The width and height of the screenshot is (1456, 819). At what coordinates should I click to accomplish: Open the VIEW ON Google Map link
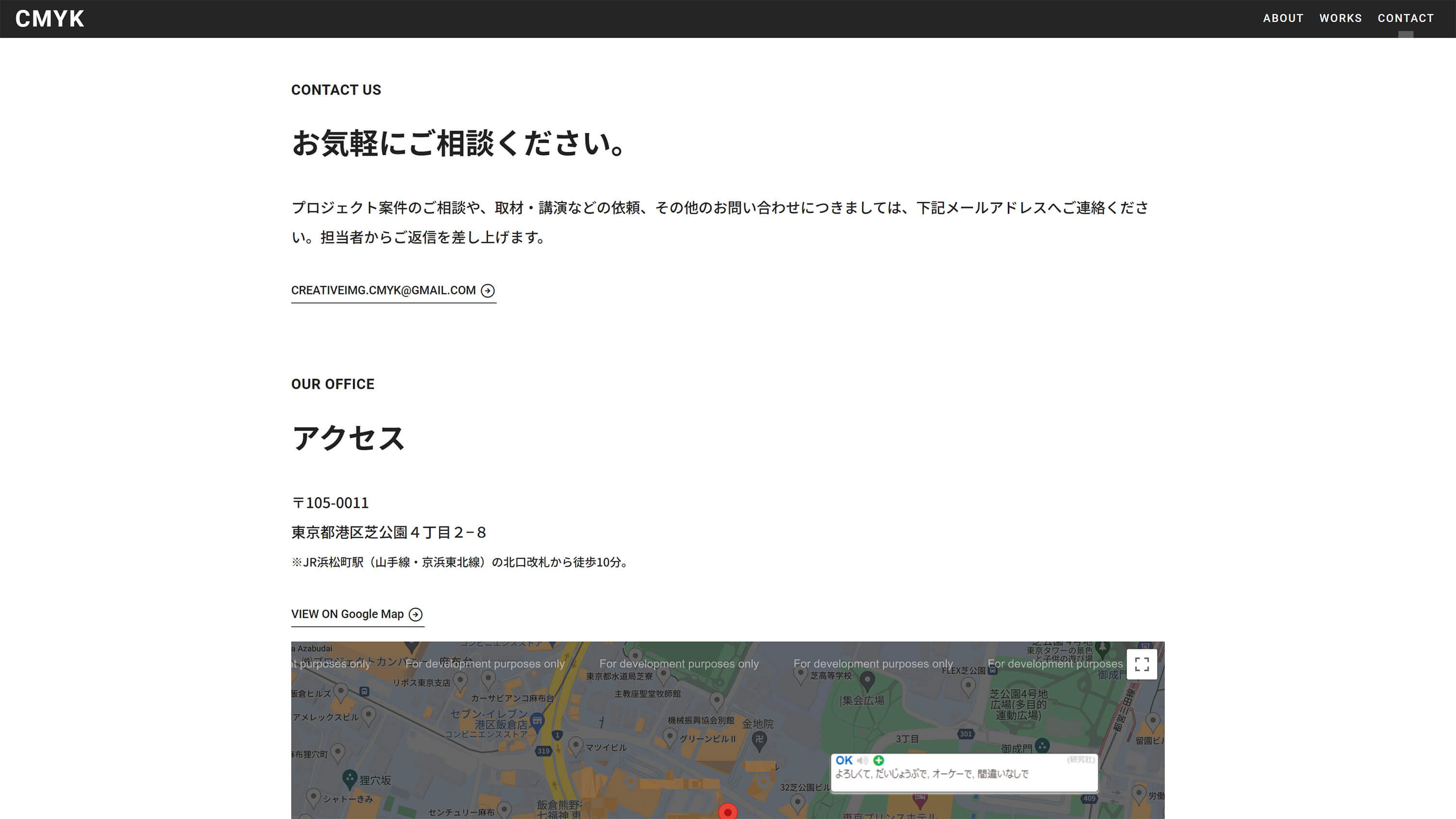pyautogui.click(x=347, y=614)
